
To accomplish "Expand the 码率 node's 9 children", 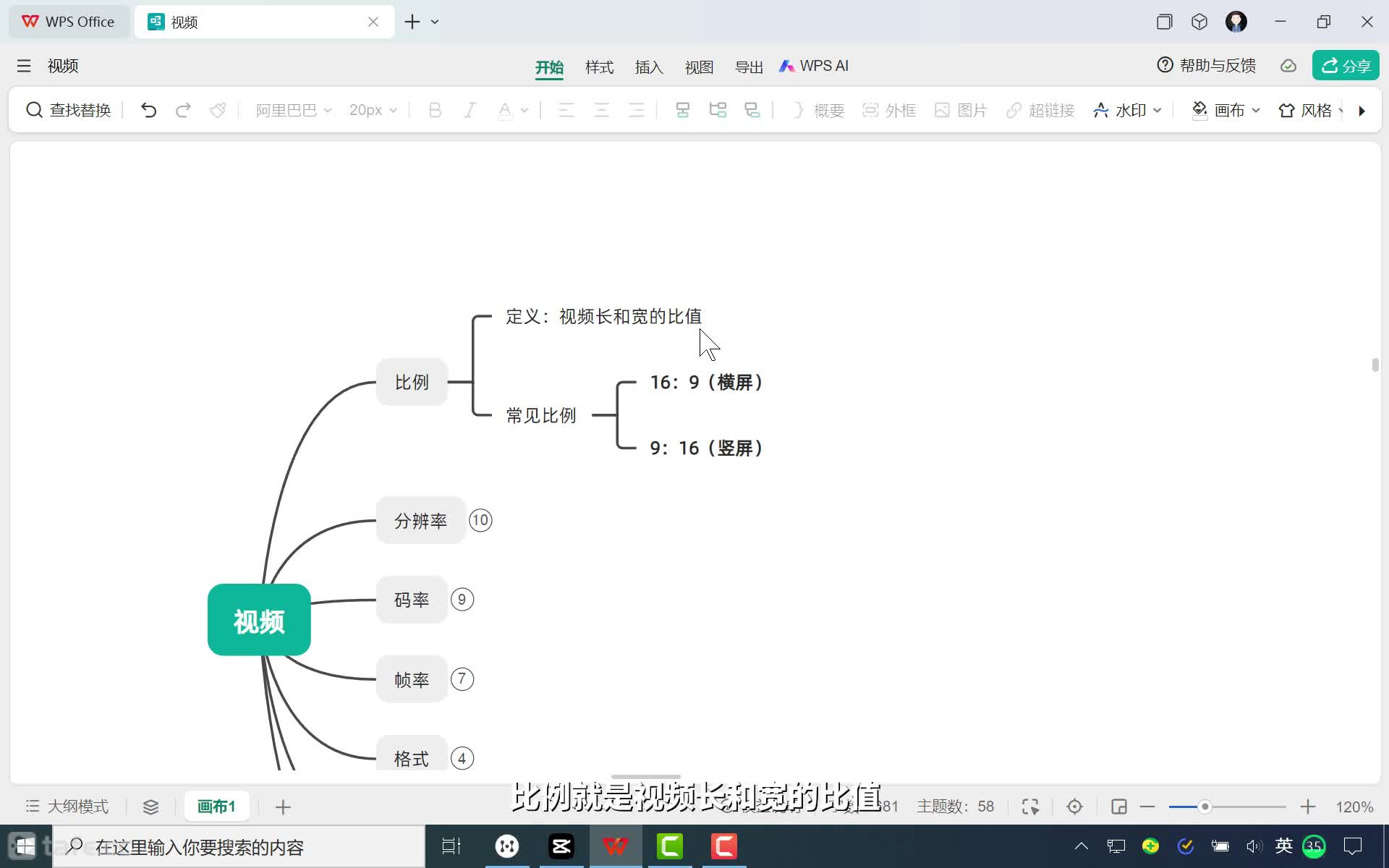I will 462,600.
